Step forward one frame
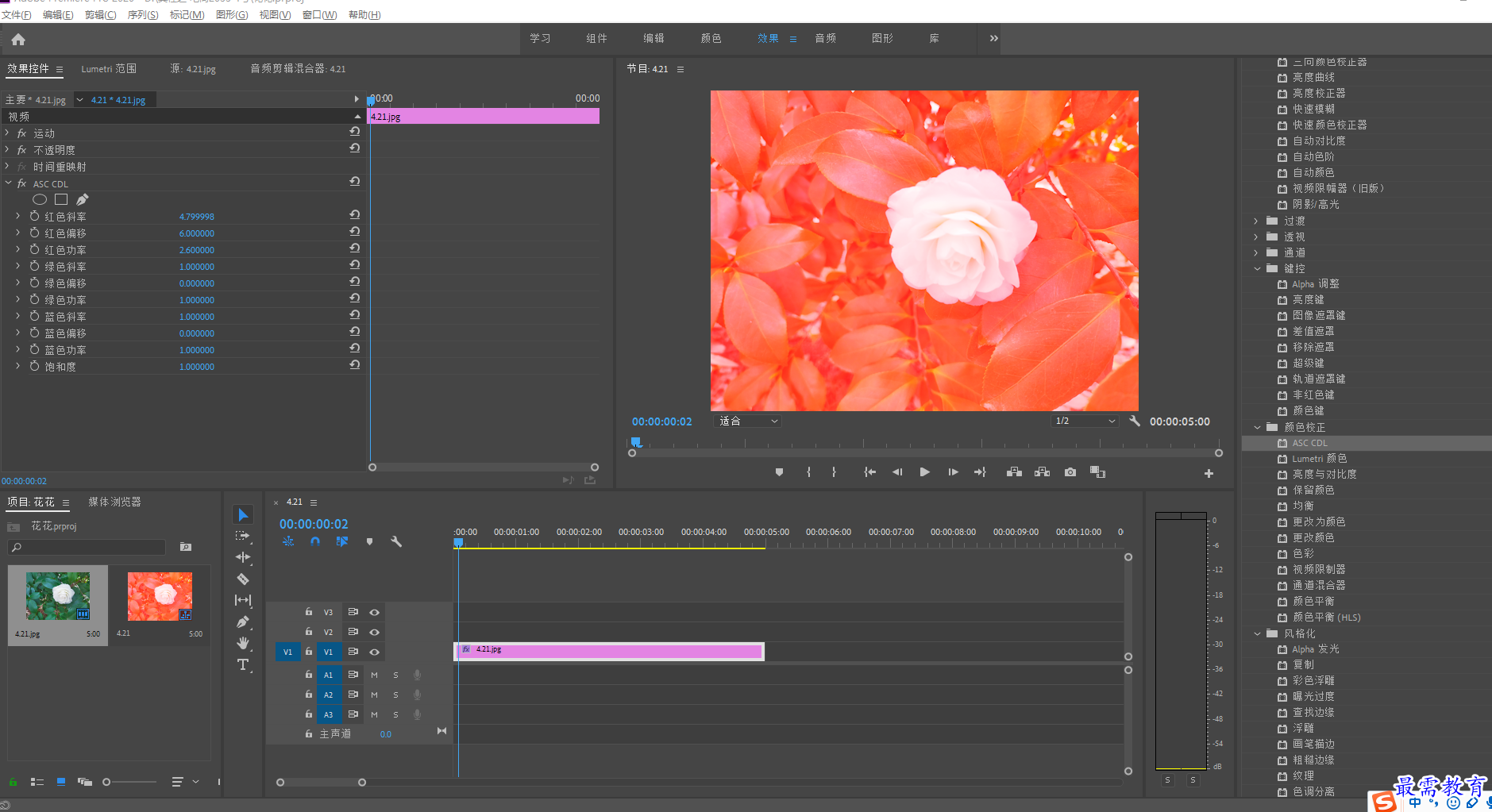This screenshot has height=812, width=1492. 953,472
